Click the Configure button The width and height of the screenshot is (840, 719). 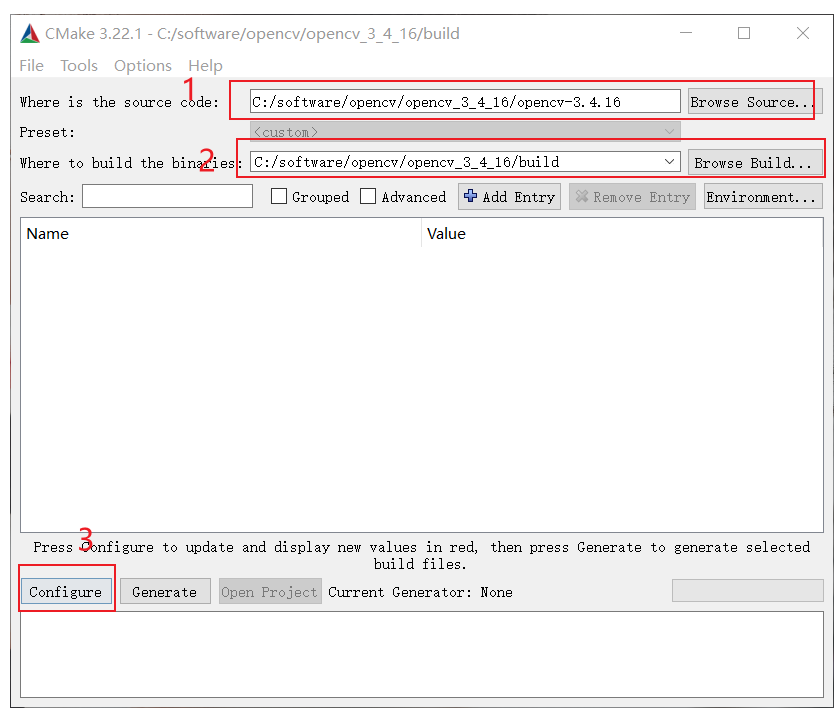point(66,591)
